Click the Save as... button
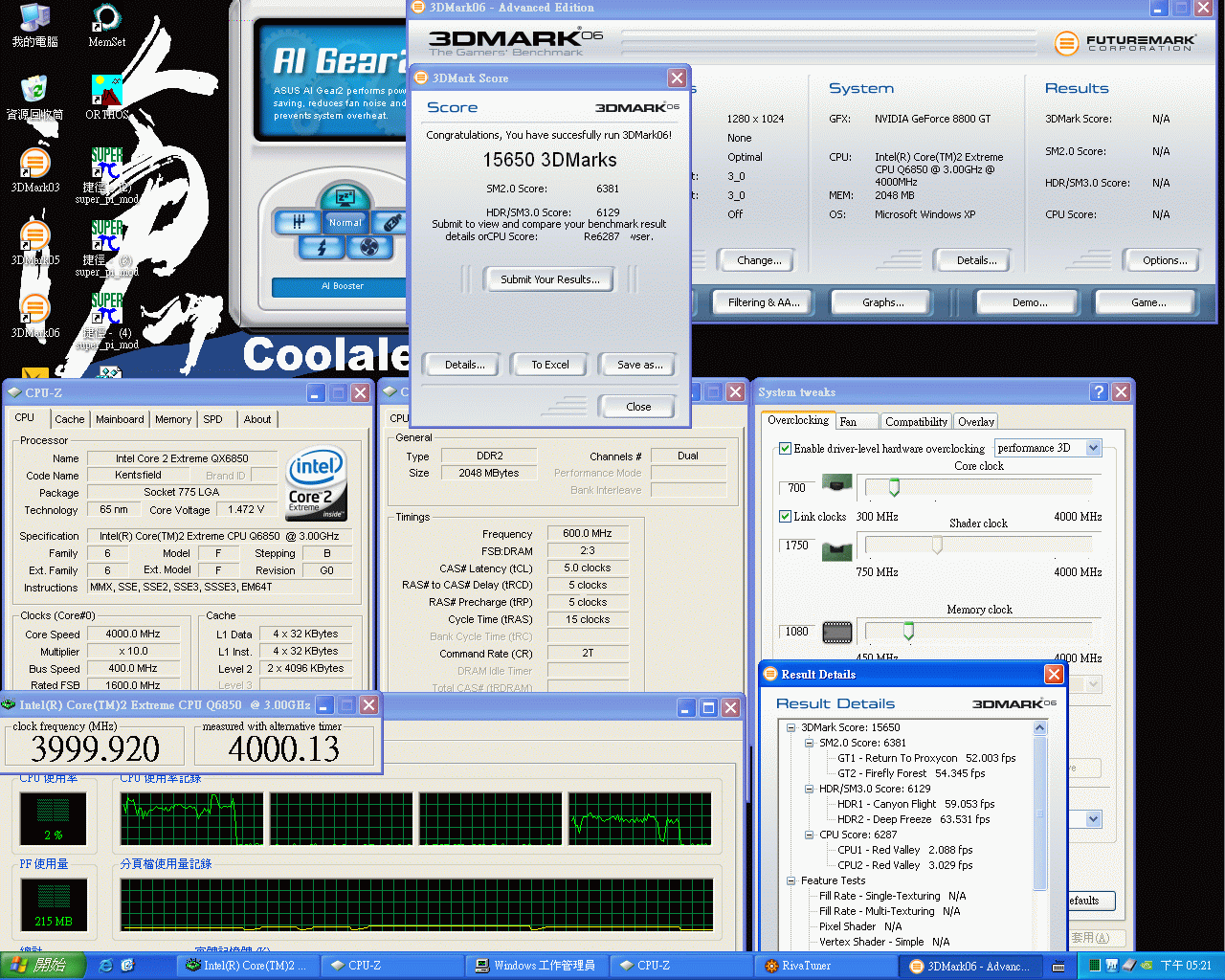Viewport: 1225px width, 980px height. click(639, 365)
